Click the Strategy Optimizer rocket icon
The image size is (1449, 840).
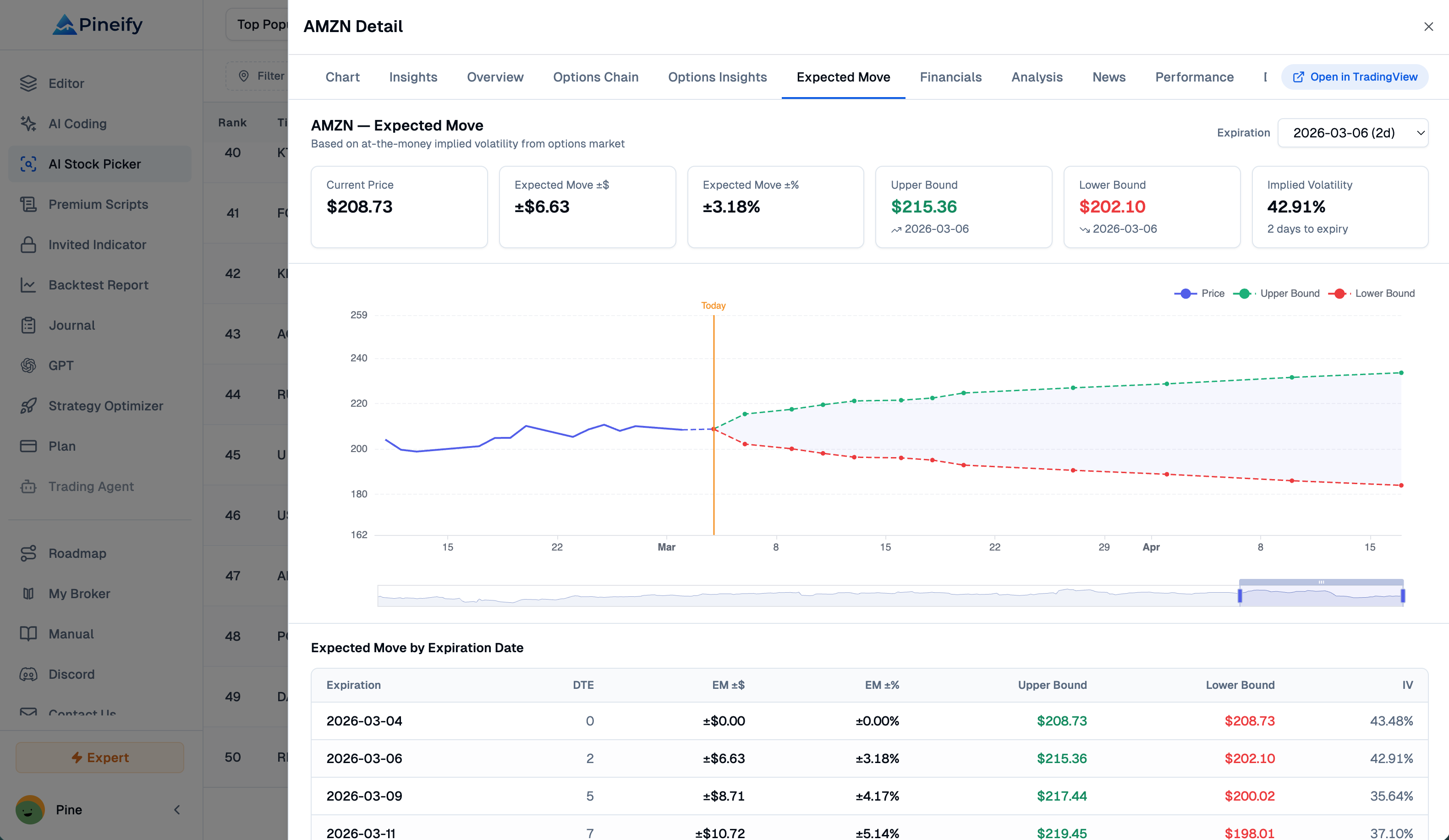[28, 406]
